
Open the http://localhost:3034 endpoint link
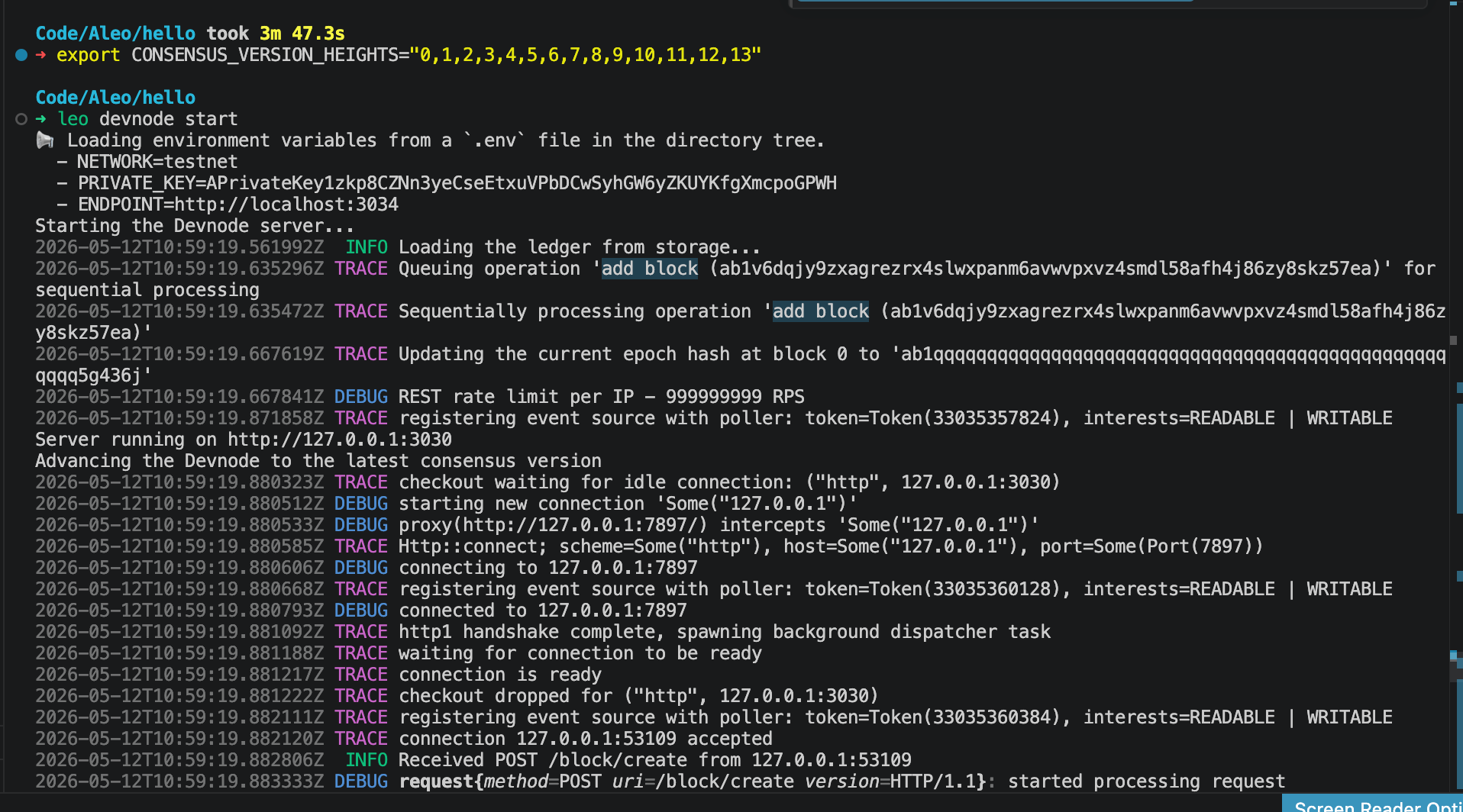point(286,205)
